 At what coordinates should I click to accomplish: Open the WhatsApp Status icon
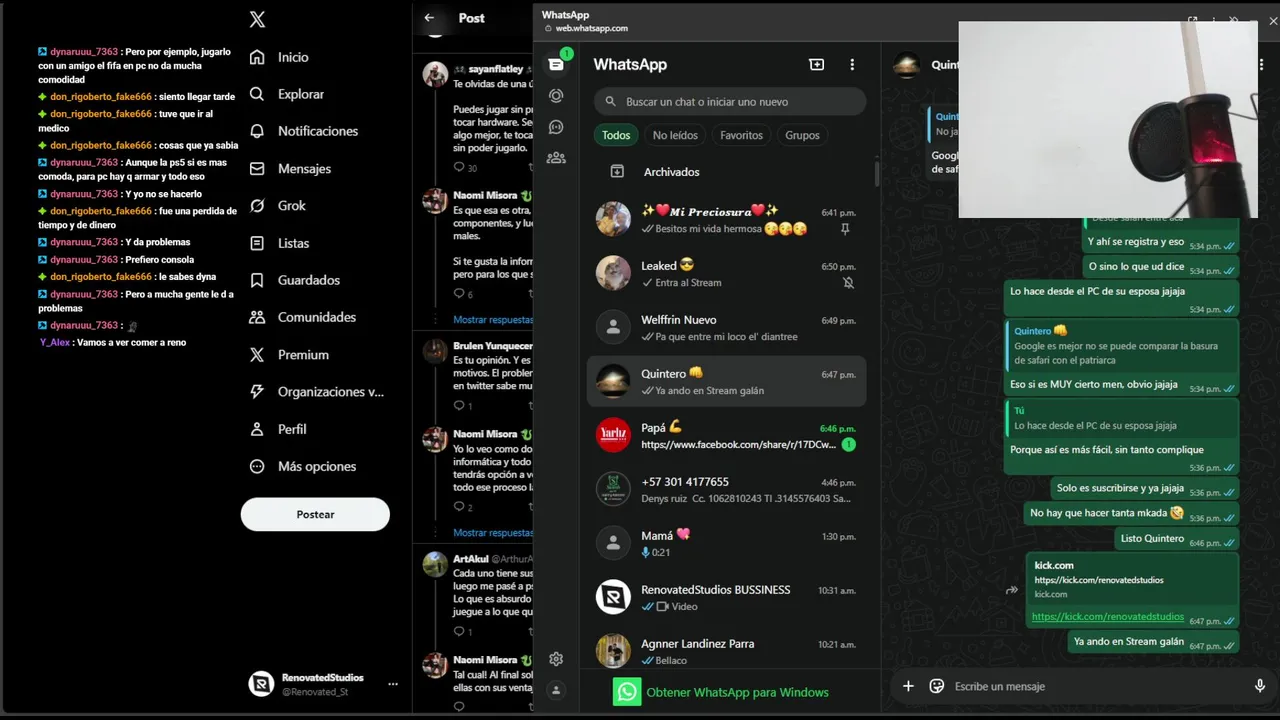coord(556,96)
